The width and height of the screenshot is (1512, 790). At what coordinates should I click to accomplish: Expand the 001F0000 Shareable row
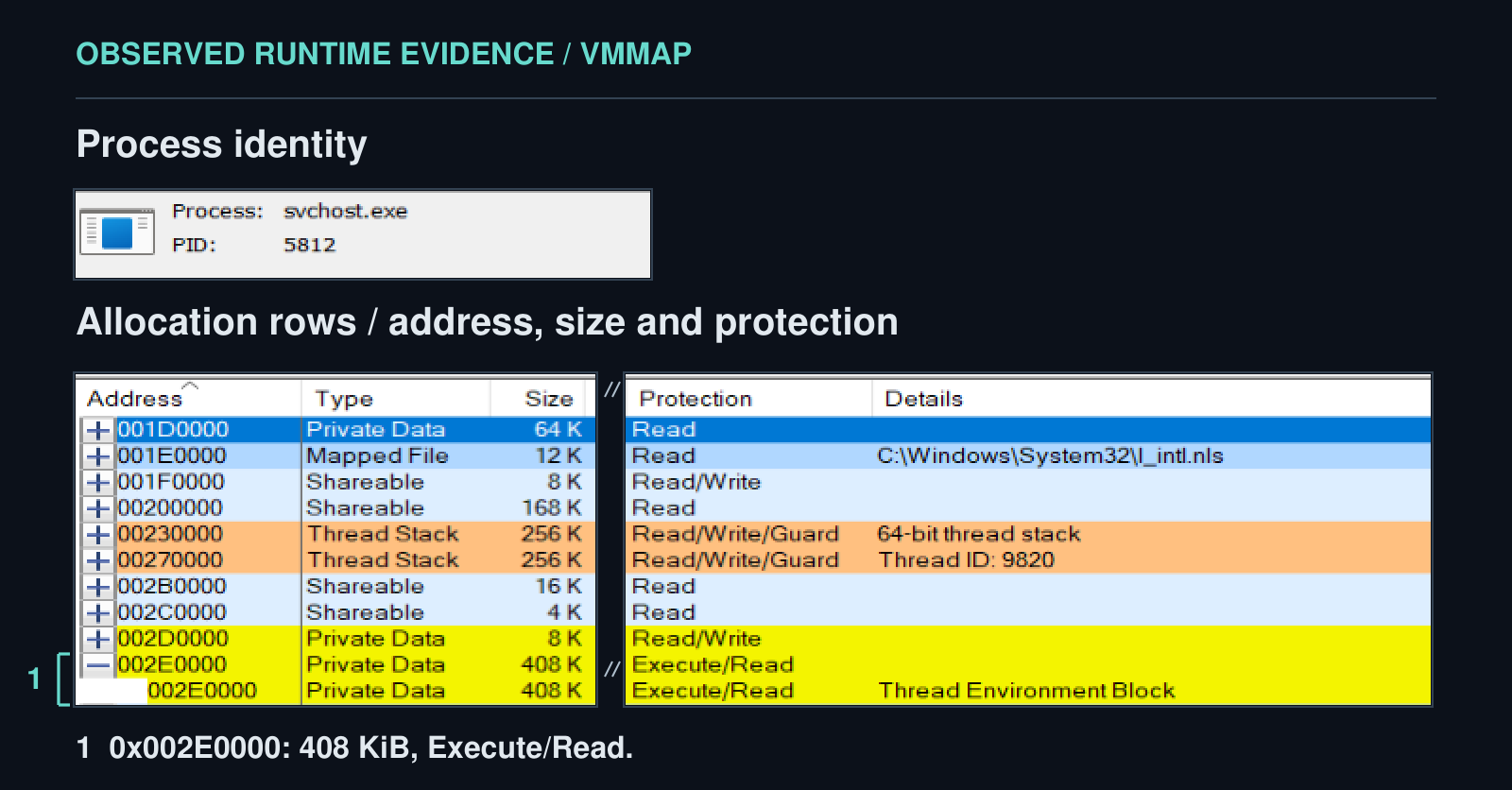click(x=98, y=482)
